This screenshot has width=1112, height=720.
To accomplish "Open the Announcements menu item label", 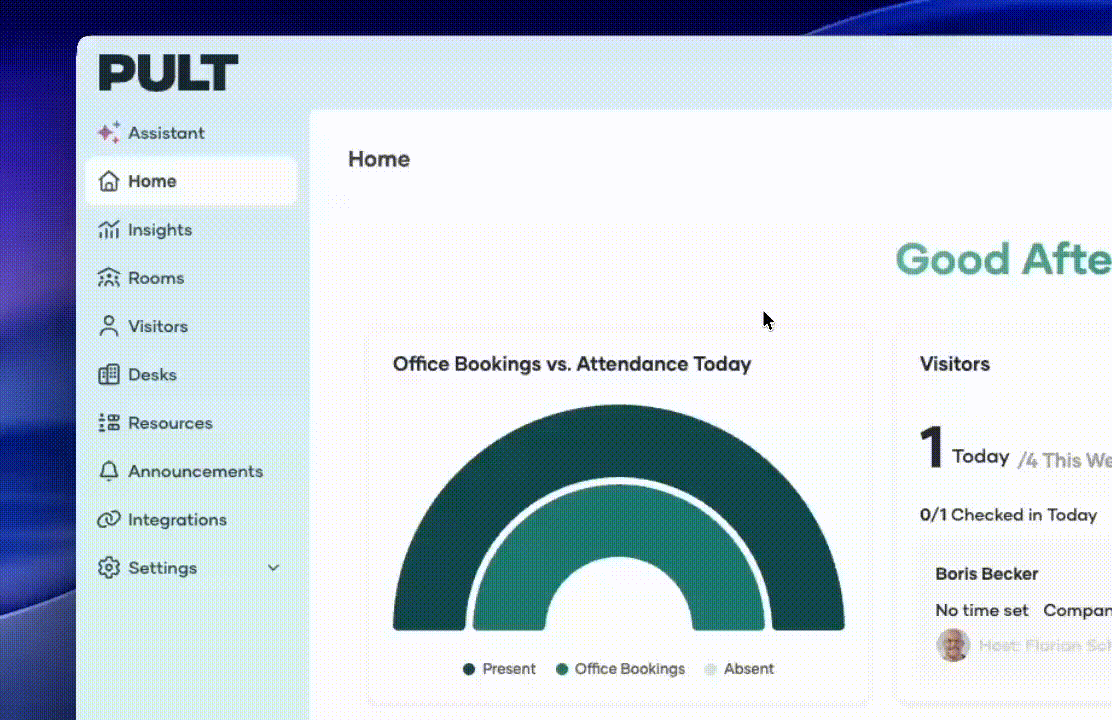I will pos(195,471).
